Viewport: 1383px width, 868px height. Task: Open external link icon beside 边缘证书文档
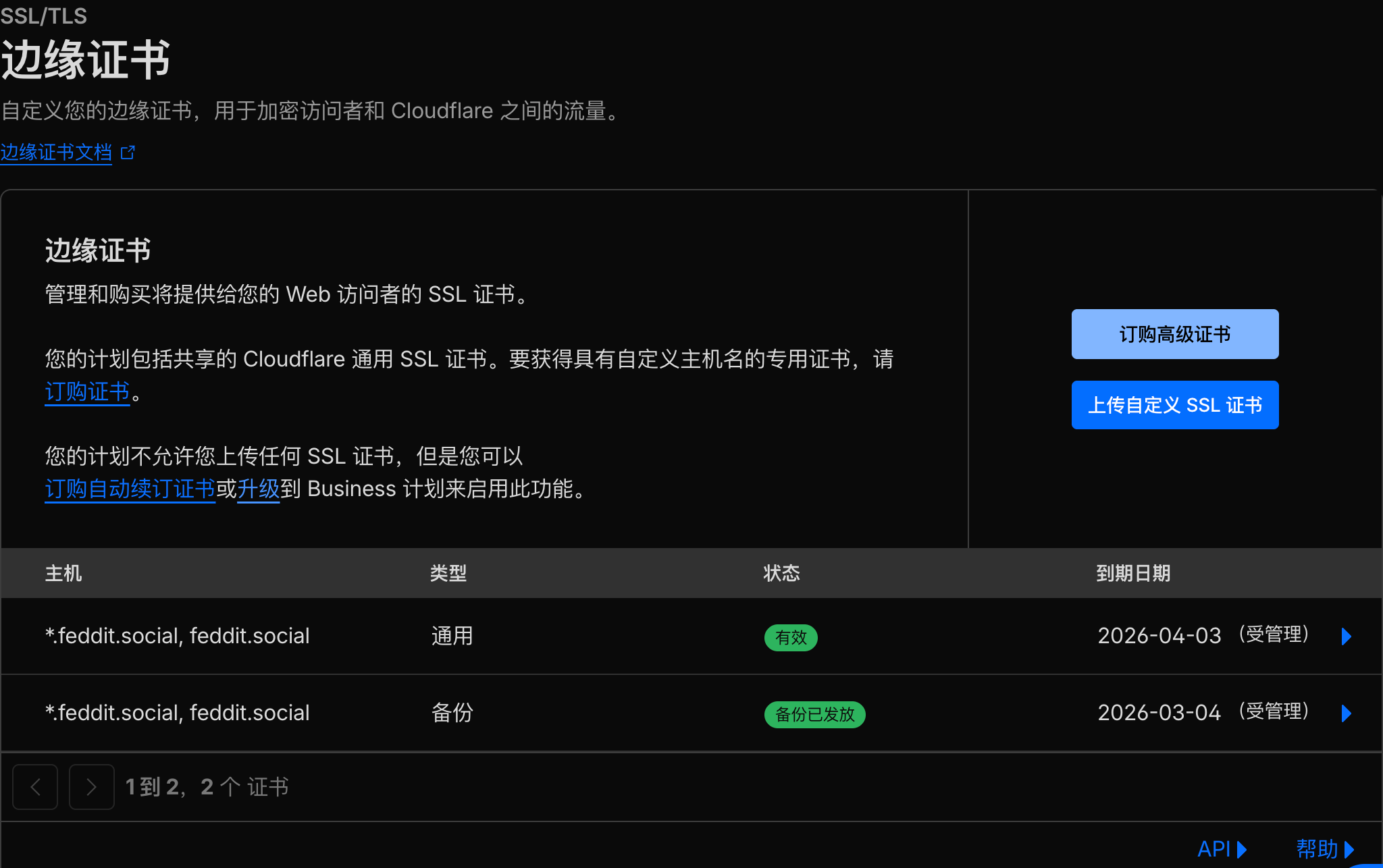click(128, 153)
